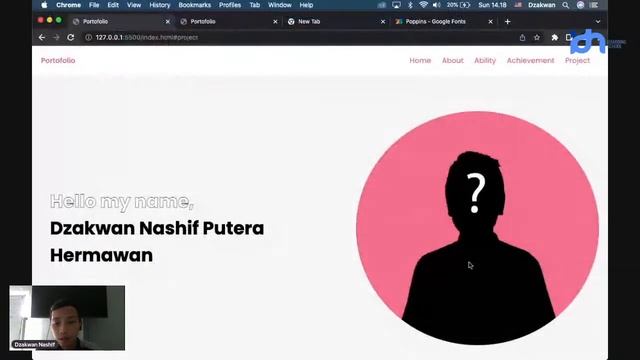Open the Window menu
The width and height of the screenshot is (640, 360).
coord(280,5)
